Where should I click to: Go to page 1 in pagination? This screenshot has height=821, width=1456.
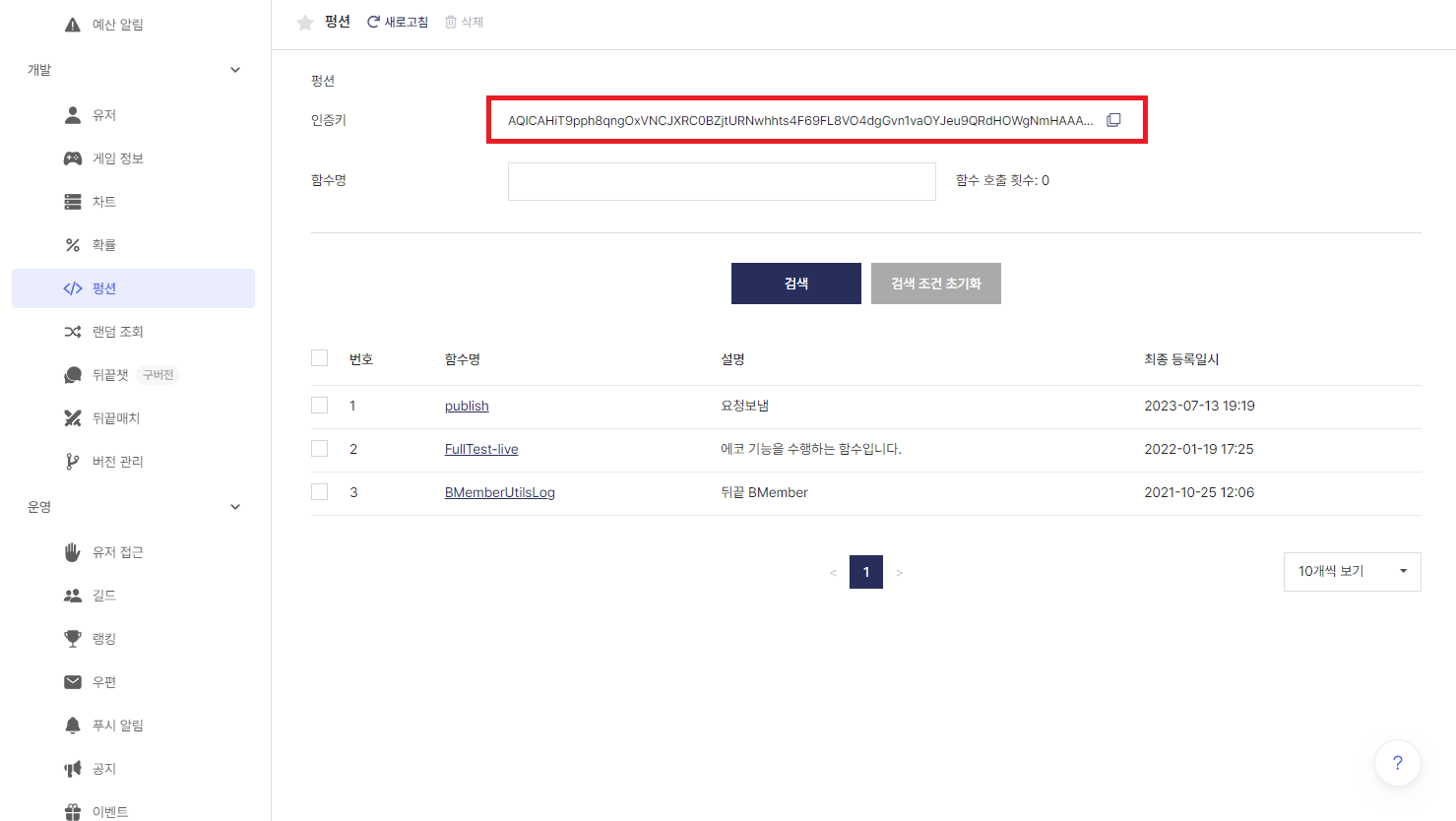tap(866, 572)
